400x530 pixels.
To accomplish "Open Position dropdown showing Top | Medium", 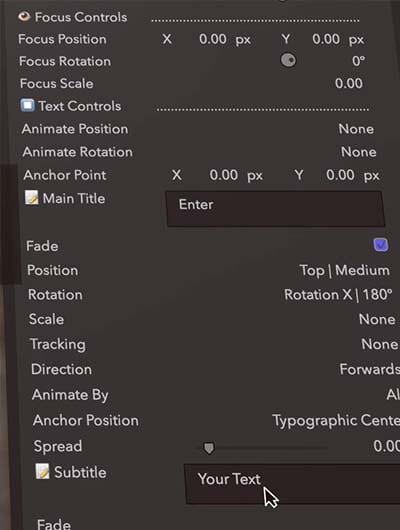I will coord(345,270).
